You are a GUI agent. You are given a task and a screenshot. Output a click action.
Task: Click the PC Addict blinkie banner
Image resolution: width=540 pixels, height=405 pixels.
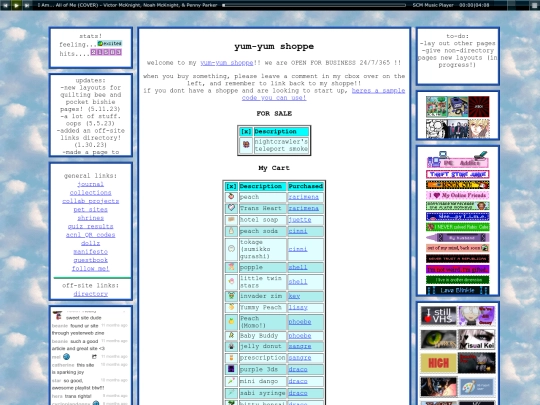457,159
